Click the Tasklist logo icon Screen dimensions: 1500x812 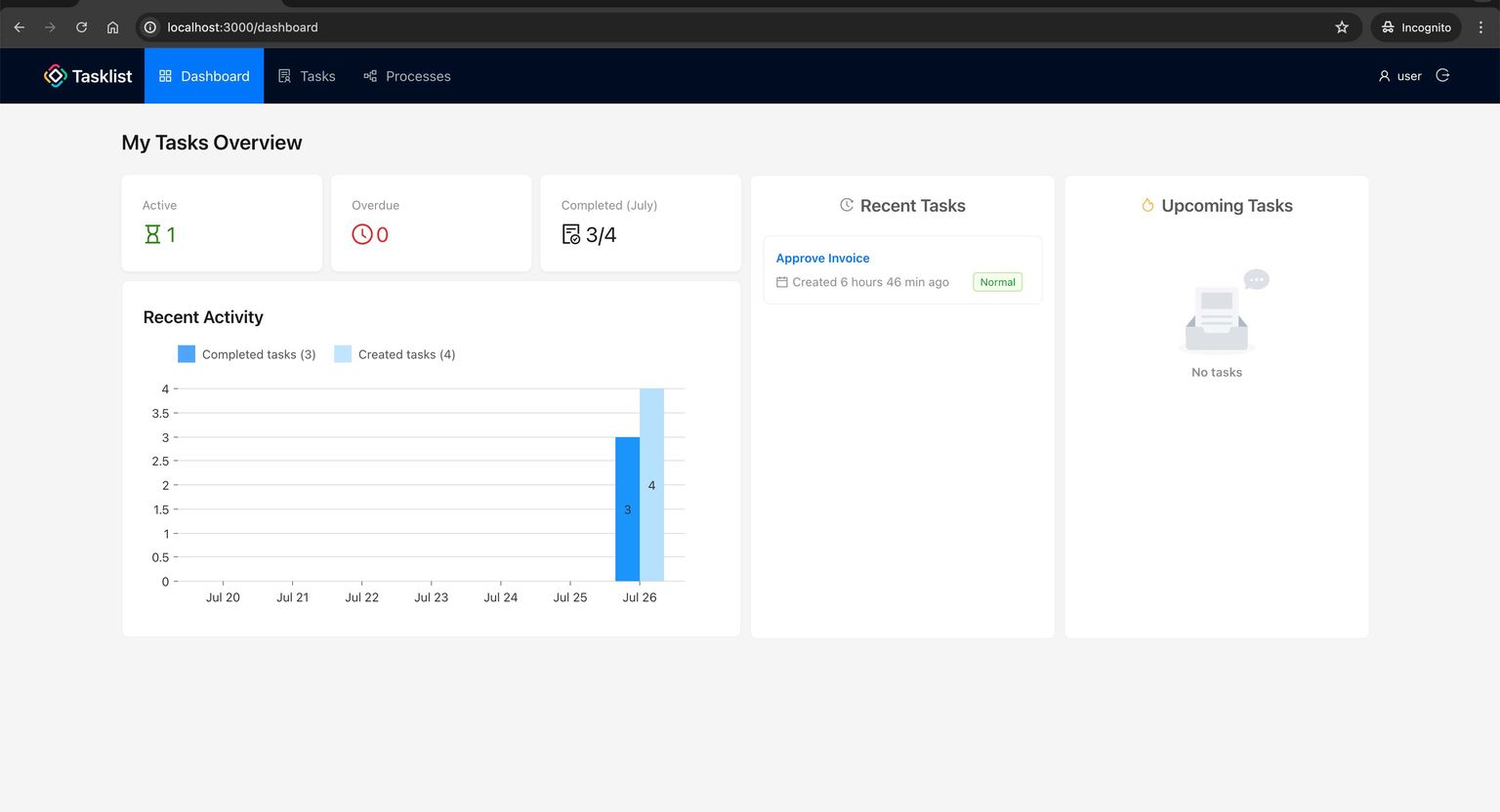click(56, 76)
